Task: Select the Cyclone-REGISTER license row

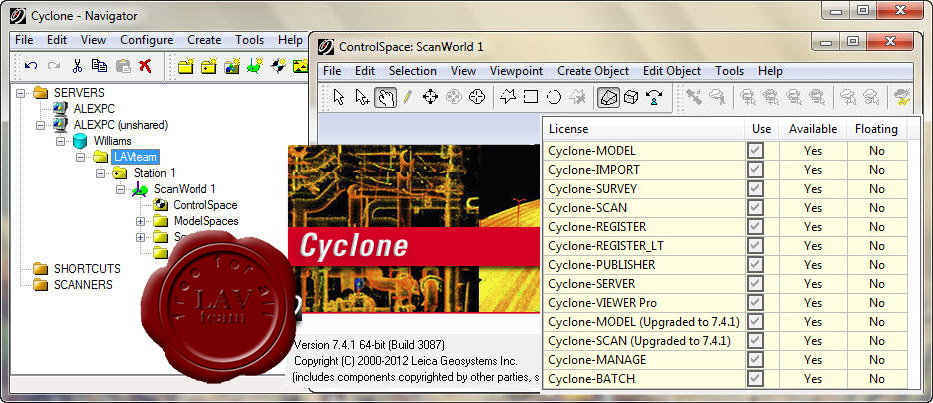Action: coord(726,227)
